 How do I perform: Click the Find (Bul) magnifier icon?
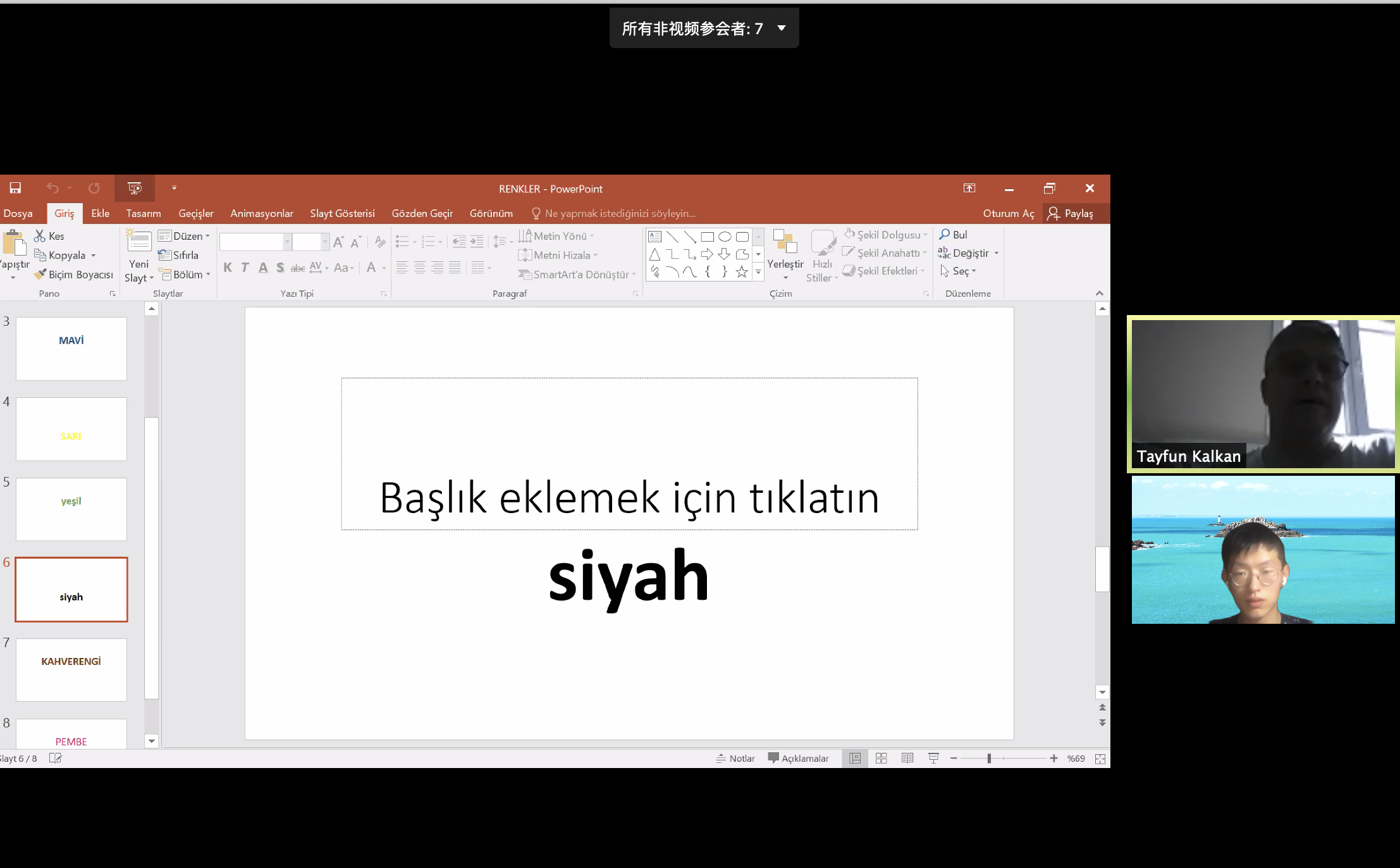[945, 235]
